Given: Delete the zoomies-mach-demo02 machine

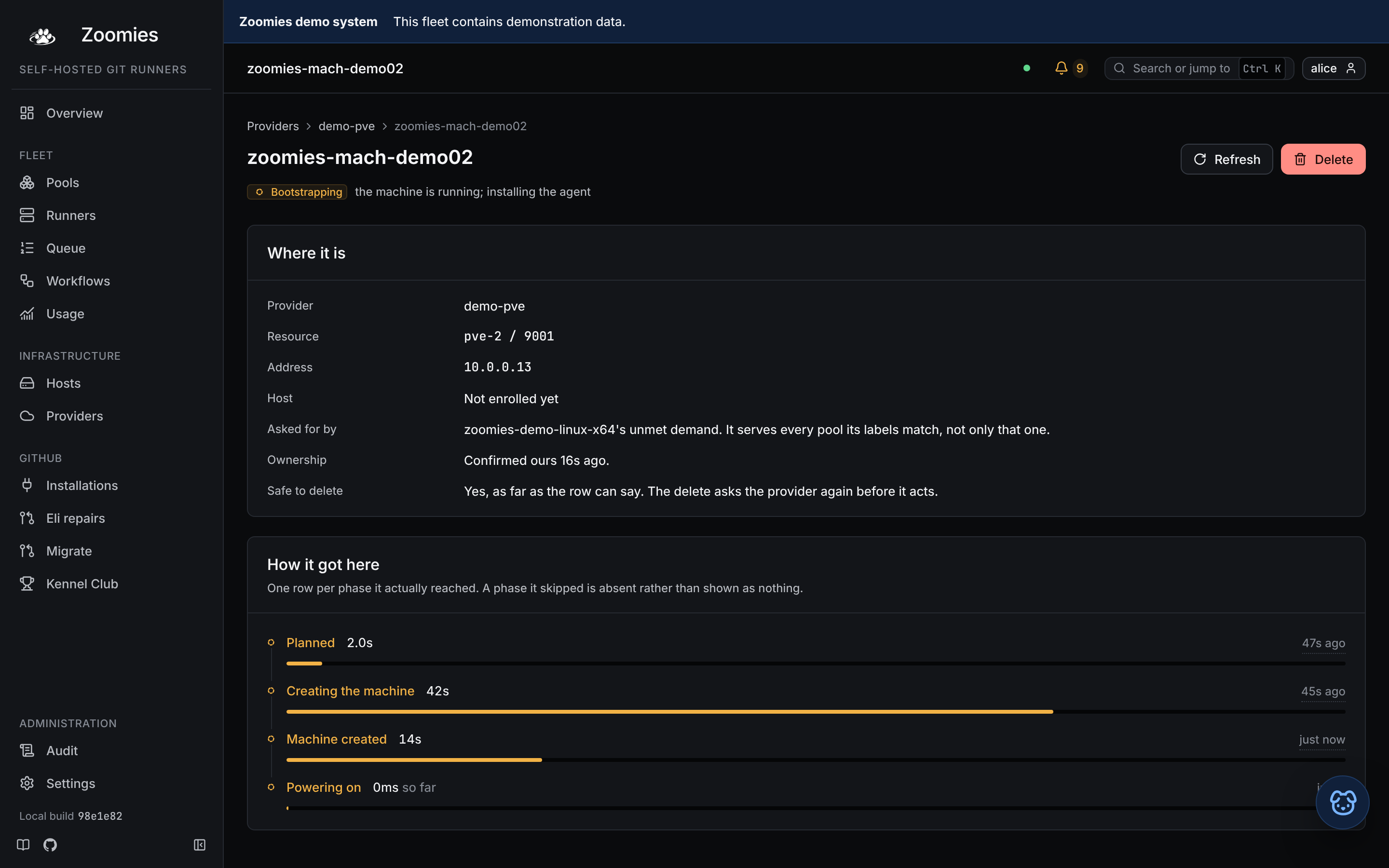Looking at the screenshot, I should (1323, 159).
